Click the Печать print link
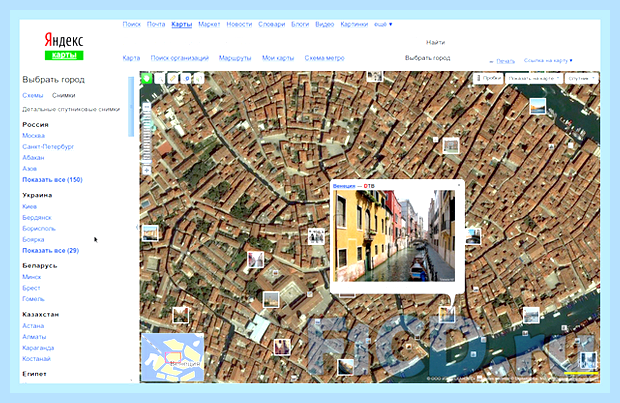This screenshot has height=403, width=620. pyautogui.click(x=505, y=61)
